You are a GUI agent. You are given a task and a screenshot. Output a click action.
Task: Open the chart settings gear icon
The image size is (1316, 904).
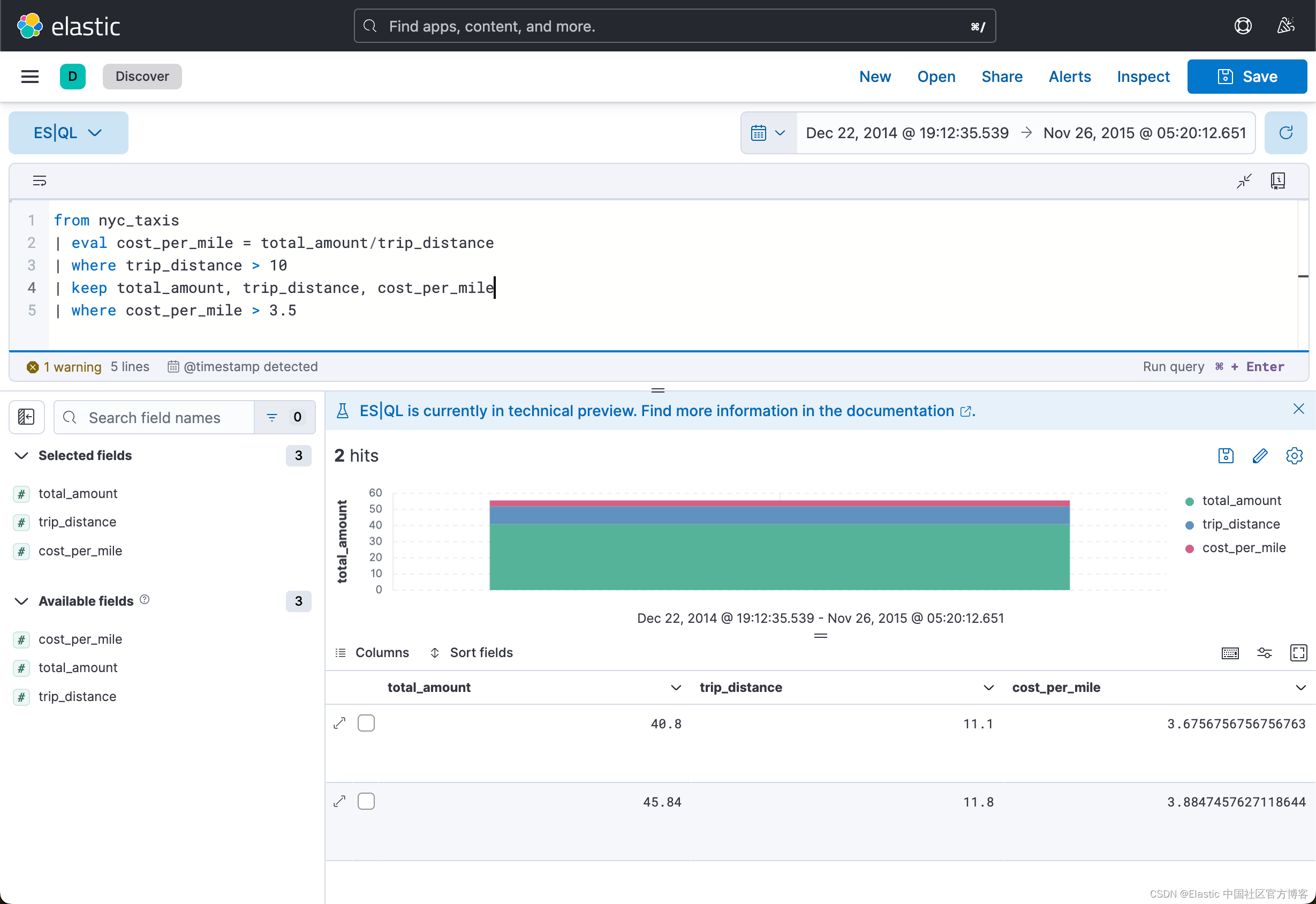pos(1295,455)
